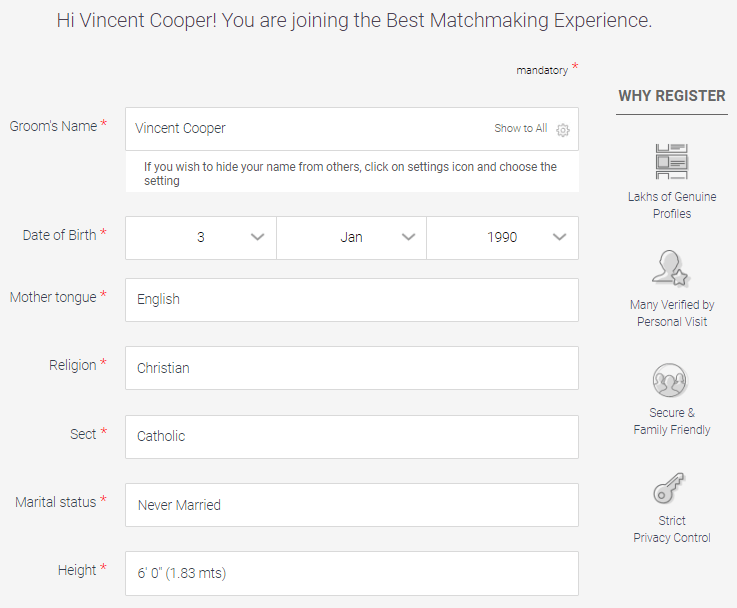
Task: Click the Secure & Family Friendly text
Action: 672,421
